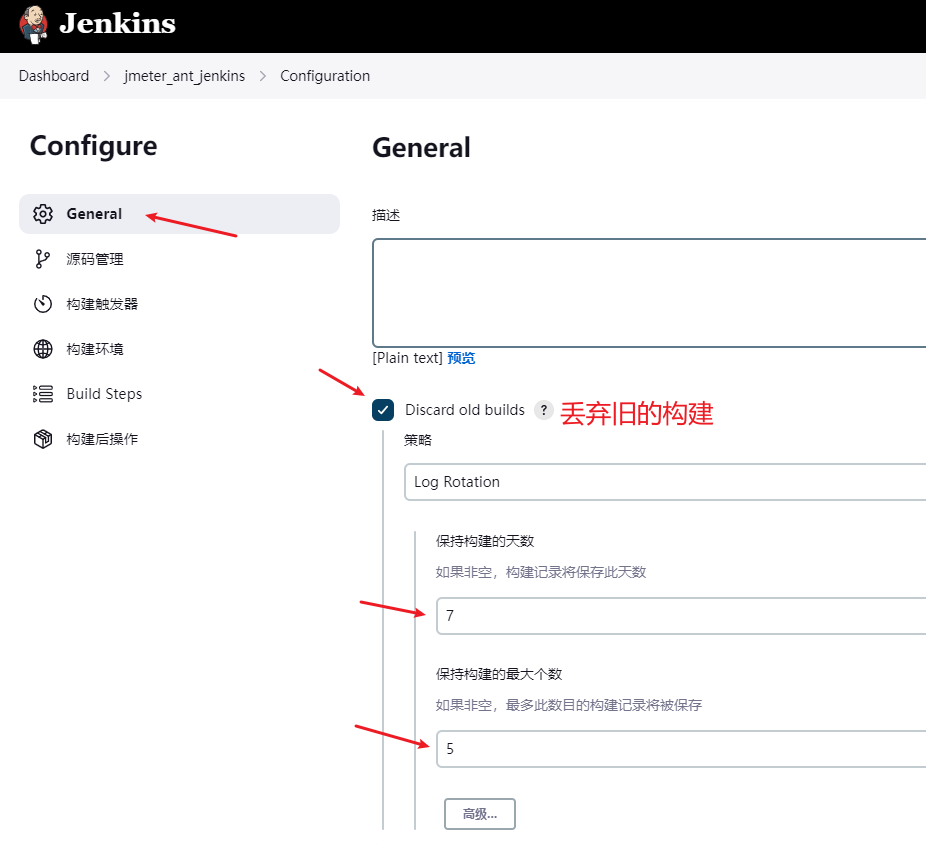
Task: Click the 保持构建的天数 label
Action: [485, 541]
